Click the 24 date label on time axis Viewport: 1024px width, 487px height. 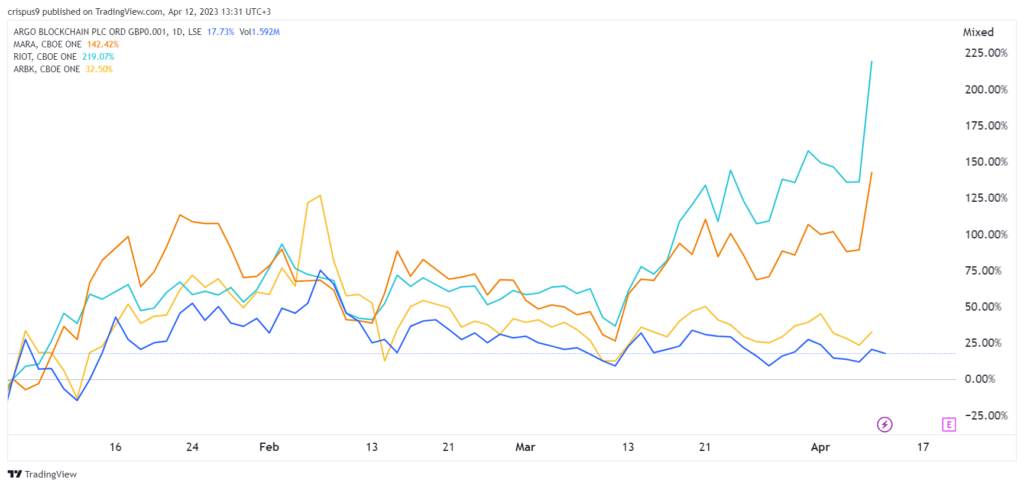point(192,447)
